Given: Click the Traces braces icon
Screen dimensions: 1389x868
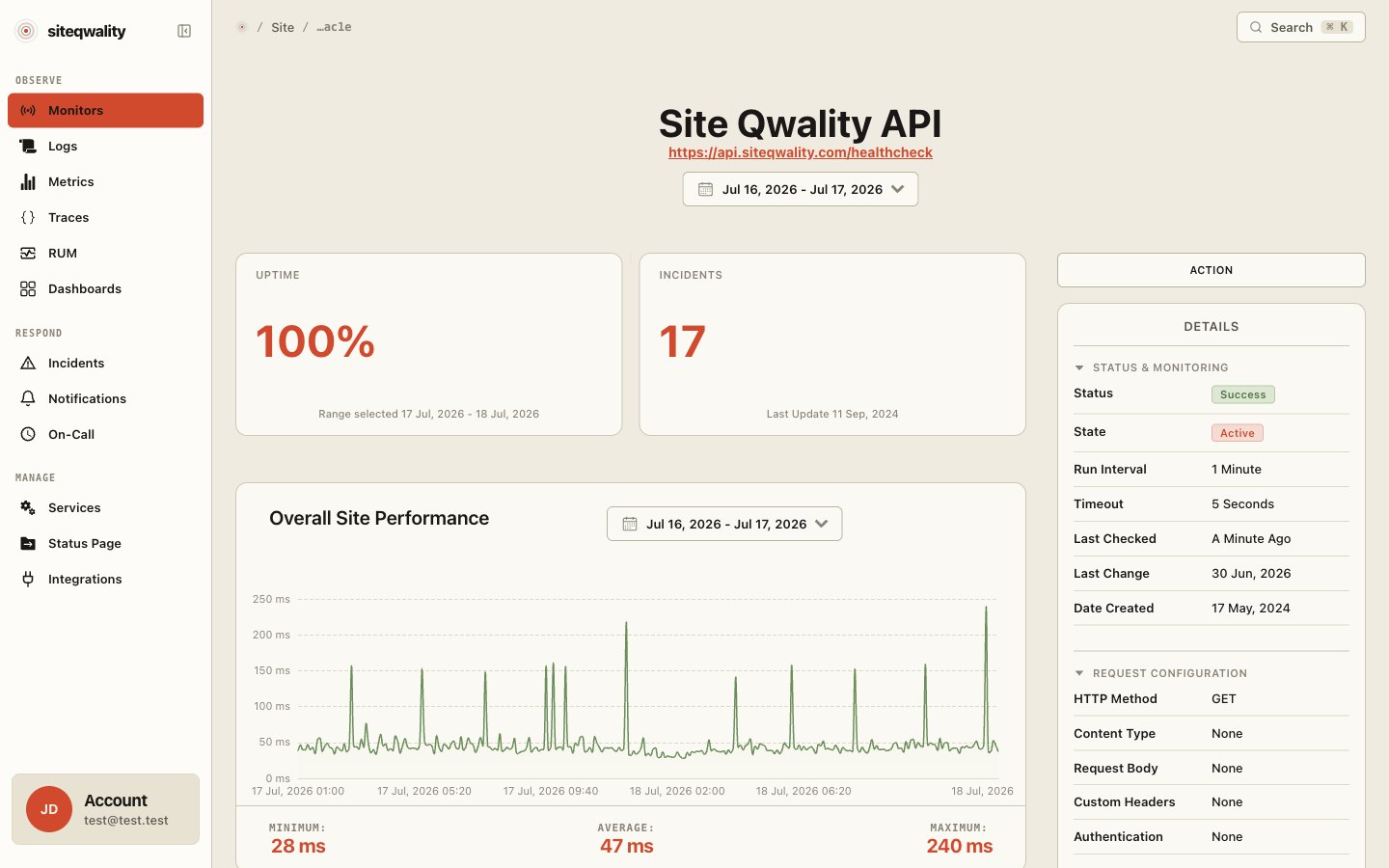Looking at the screenshot, I should pyautogui.click(x=28, y=217).
